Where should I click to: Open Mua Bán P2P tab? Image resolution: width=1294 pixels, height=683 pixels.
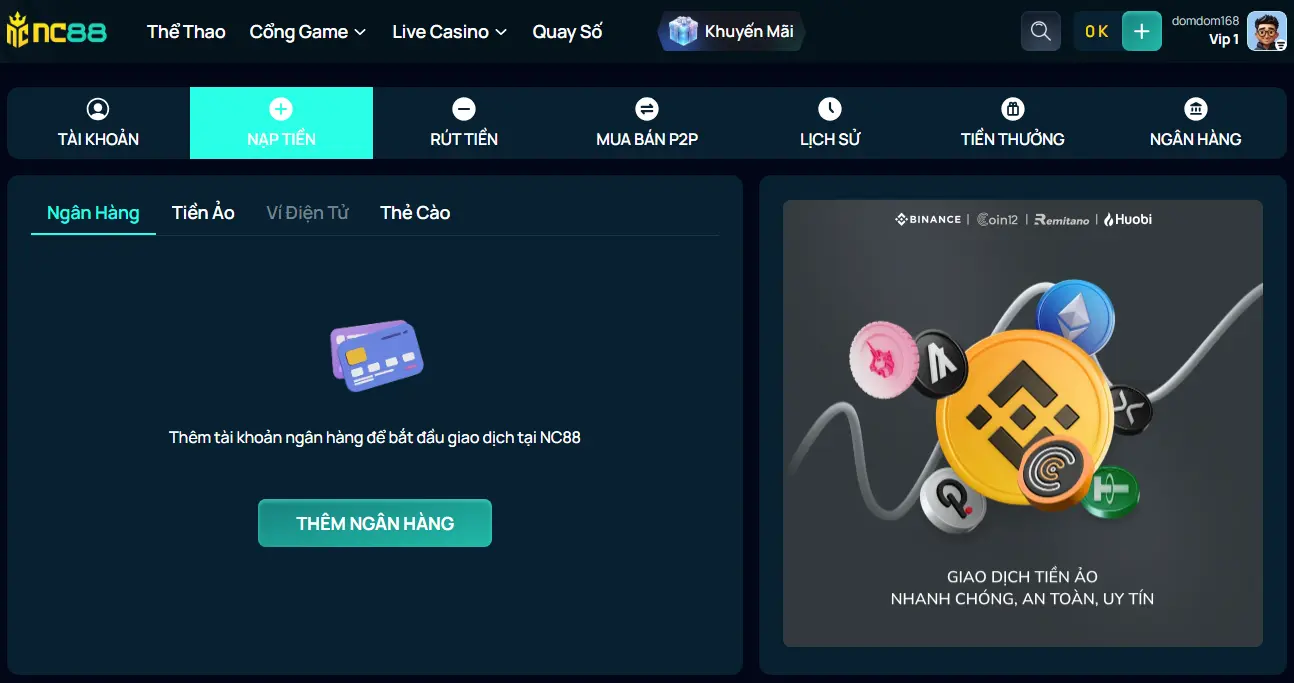coord(647,123)
